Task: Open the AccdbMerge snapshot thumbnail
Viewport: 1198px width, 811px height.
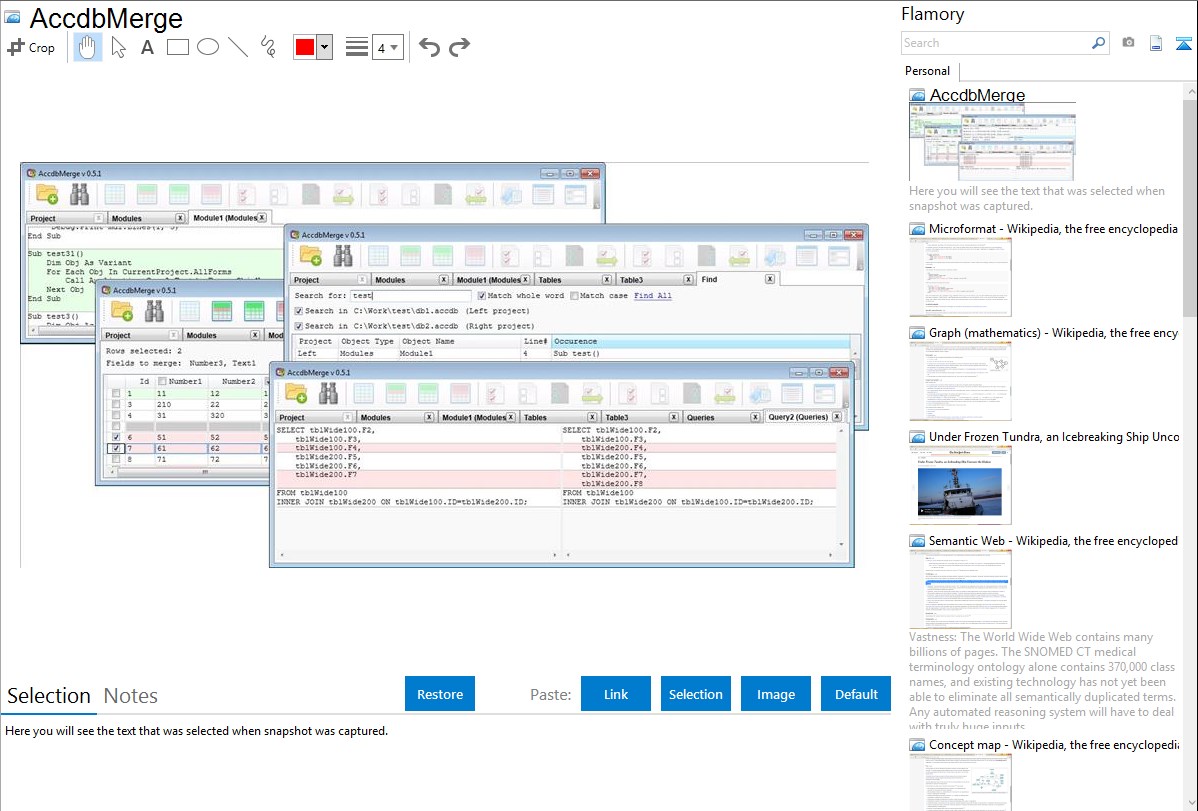Action: pos(992,142)
